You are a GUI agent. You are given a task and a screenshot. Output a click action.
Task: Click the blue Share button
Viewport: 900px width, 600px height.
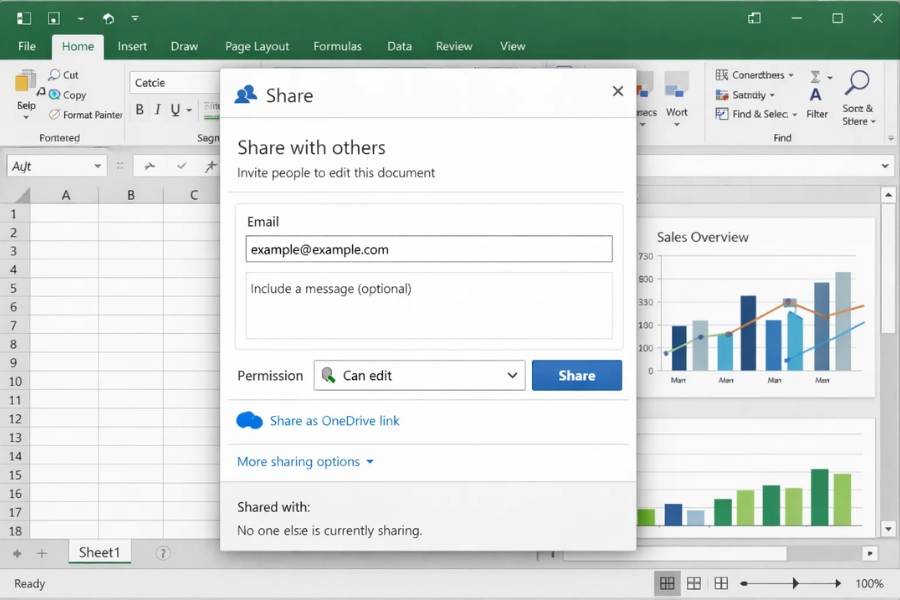[x=577, y=375]
